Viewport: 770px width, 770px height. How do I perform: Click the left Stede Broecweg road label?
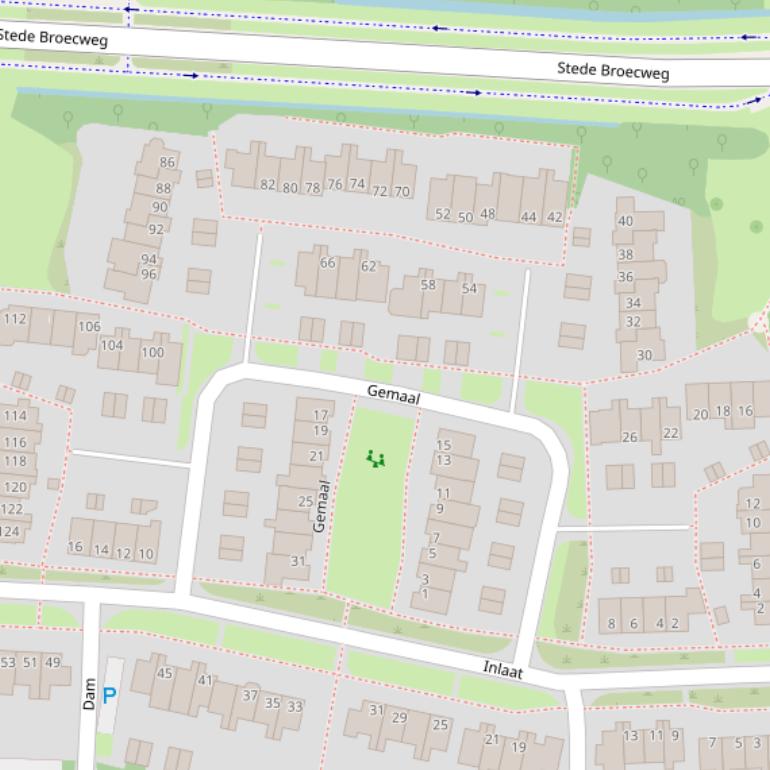pyautogui.click(x=52, y=38)
